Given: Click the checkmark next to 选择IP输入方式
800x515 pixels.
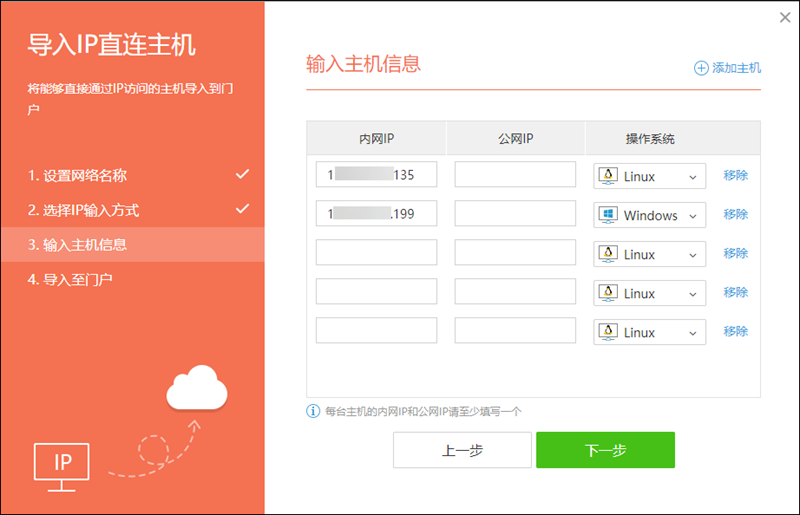Looking at the screenshot, I should tap(242, 209).
